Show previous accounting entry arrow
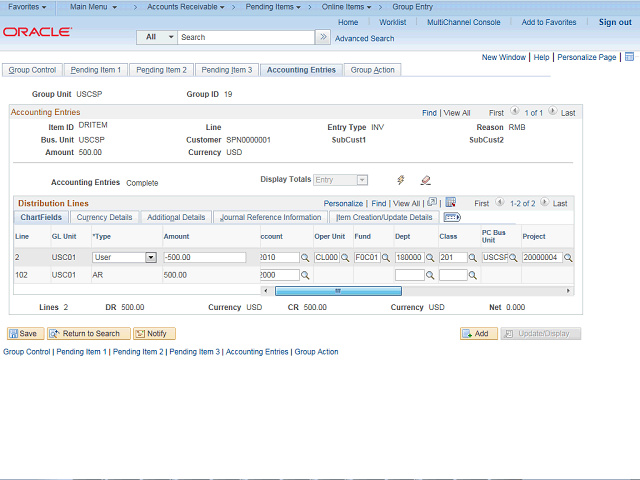Image resolution: width=640 pixels, height=480 pixels. [x=515, y=111]
